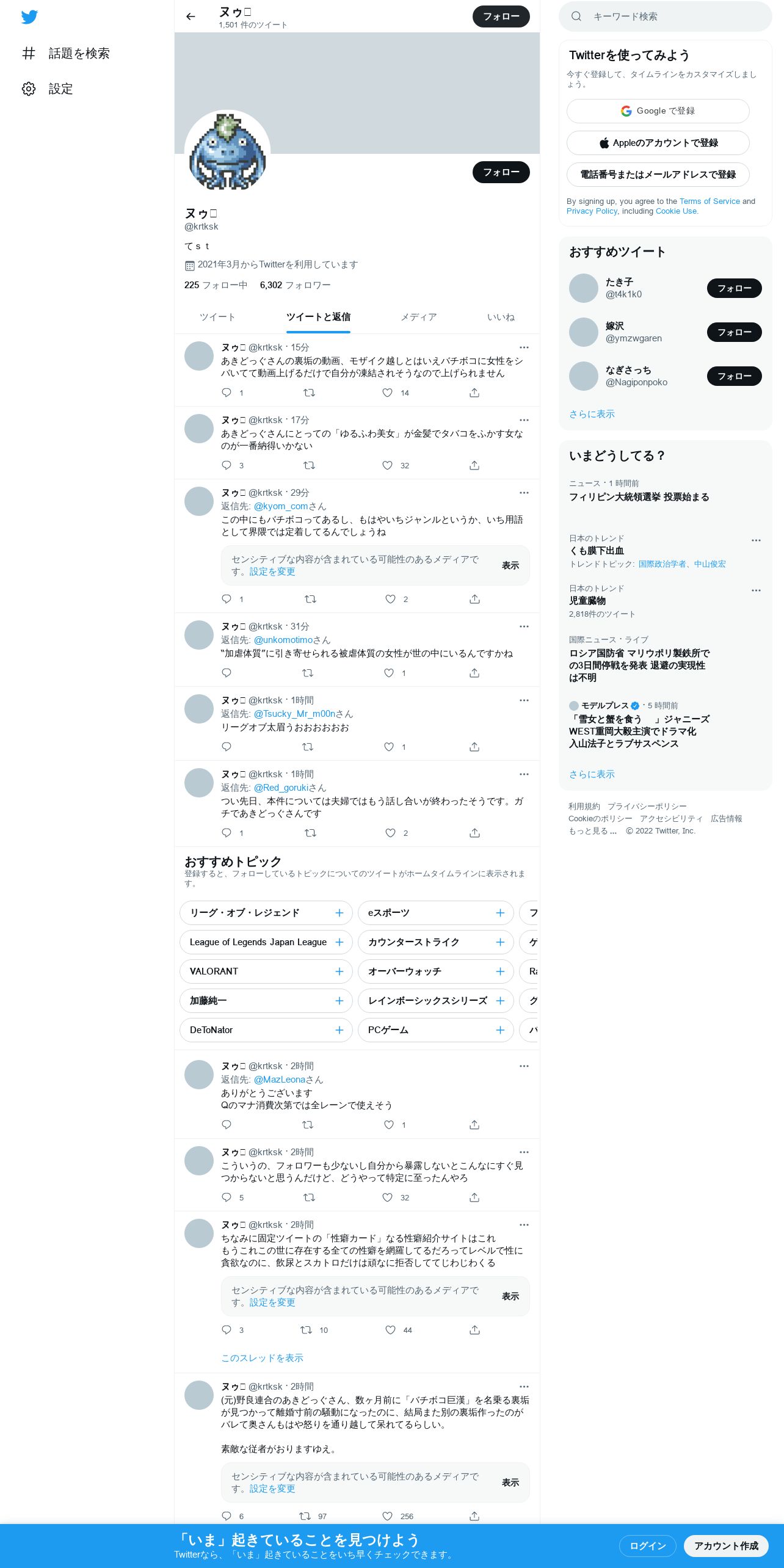Open the blue frog profile avatar
784x1568 pixels.
point(227,153)
